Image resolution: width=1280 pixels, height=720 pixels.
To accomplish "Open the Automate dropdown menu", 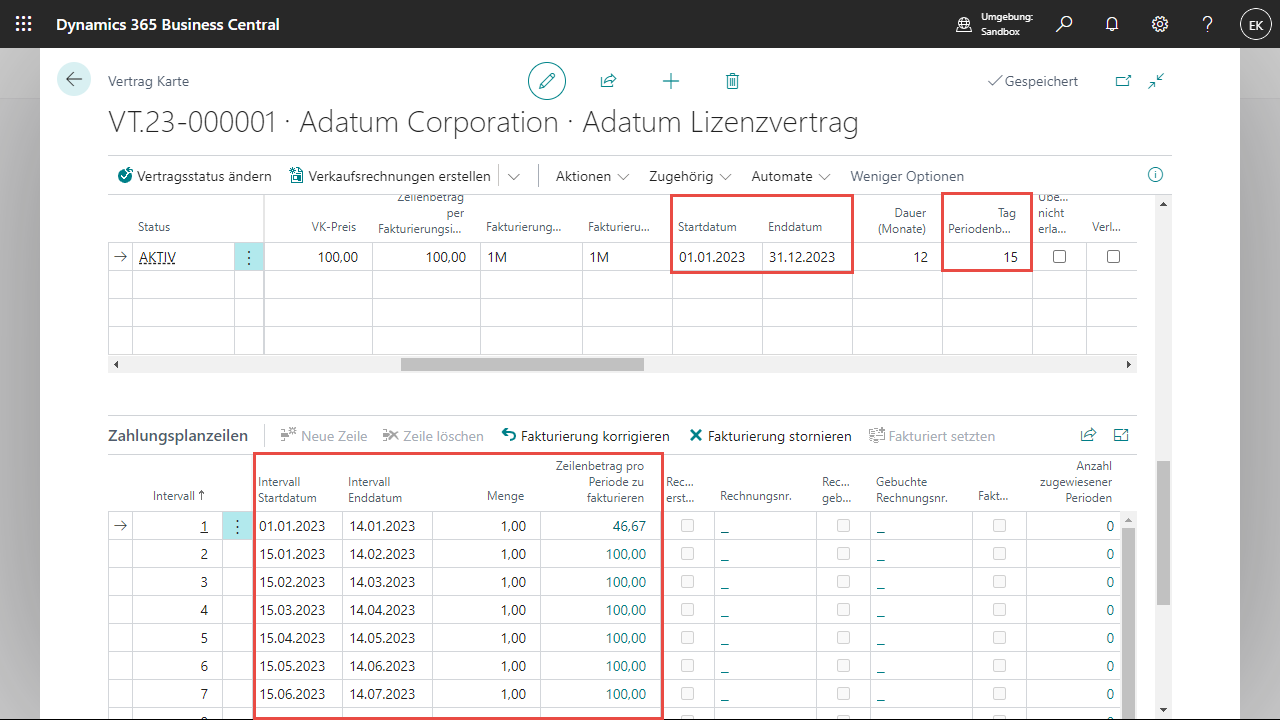I will [x=791, y=176].
